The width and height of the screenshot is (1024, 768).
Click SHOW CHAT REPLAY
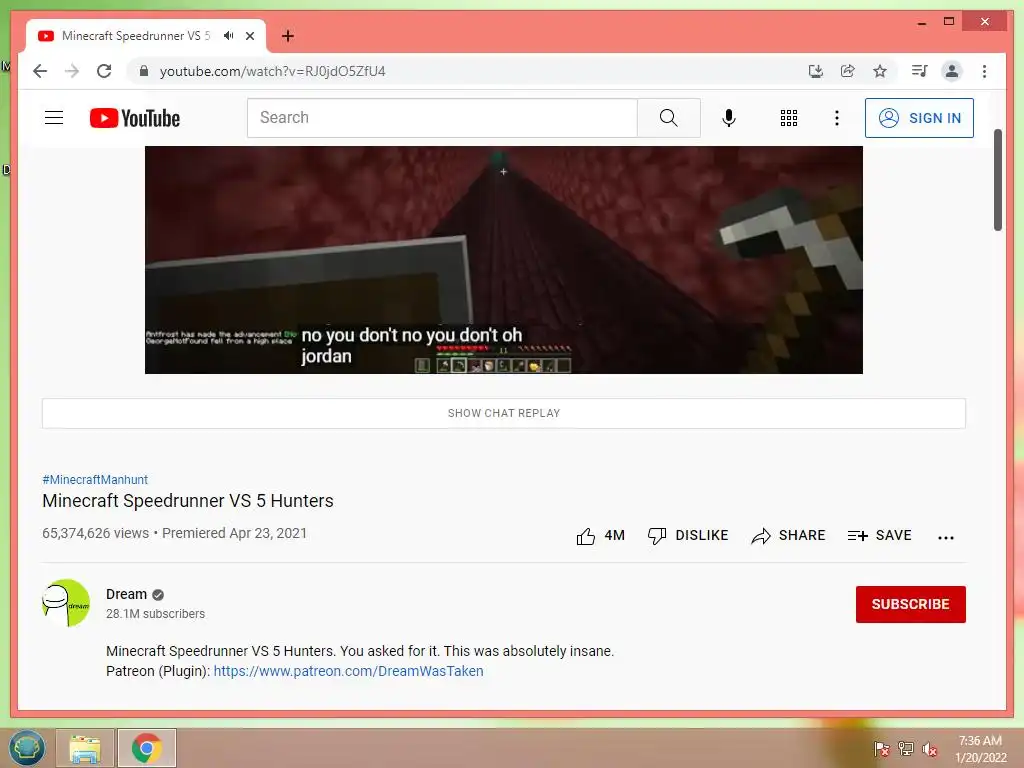click(x=504, y=413)
